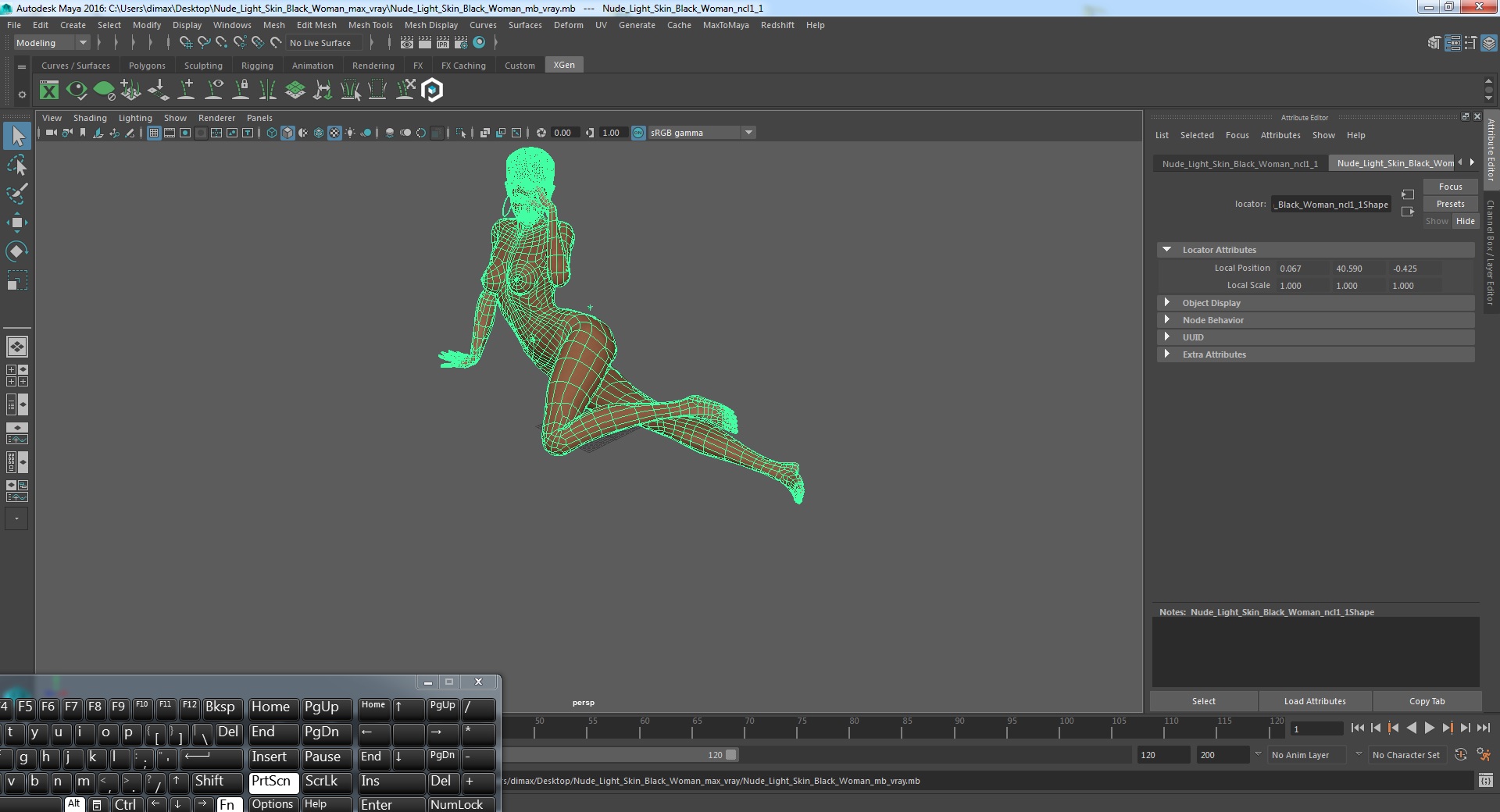Image resolution: width=1500 pixels, height=812 pixels.
Task: Click the range slider end handle
Action: 730,755
